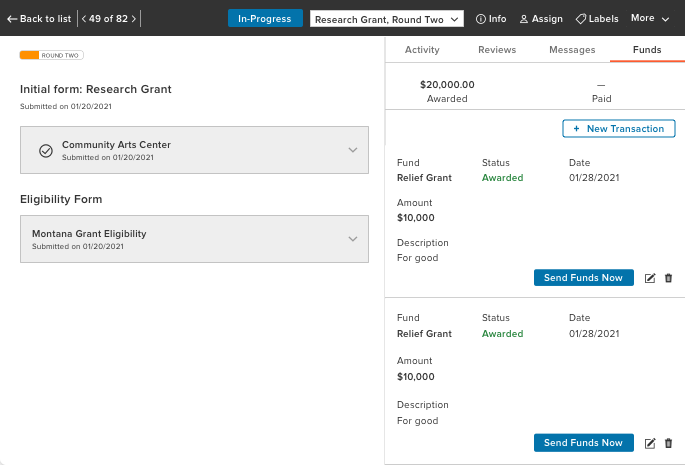Open the Reviews tab
685x465 pixels.
click(x=497, y=49)
